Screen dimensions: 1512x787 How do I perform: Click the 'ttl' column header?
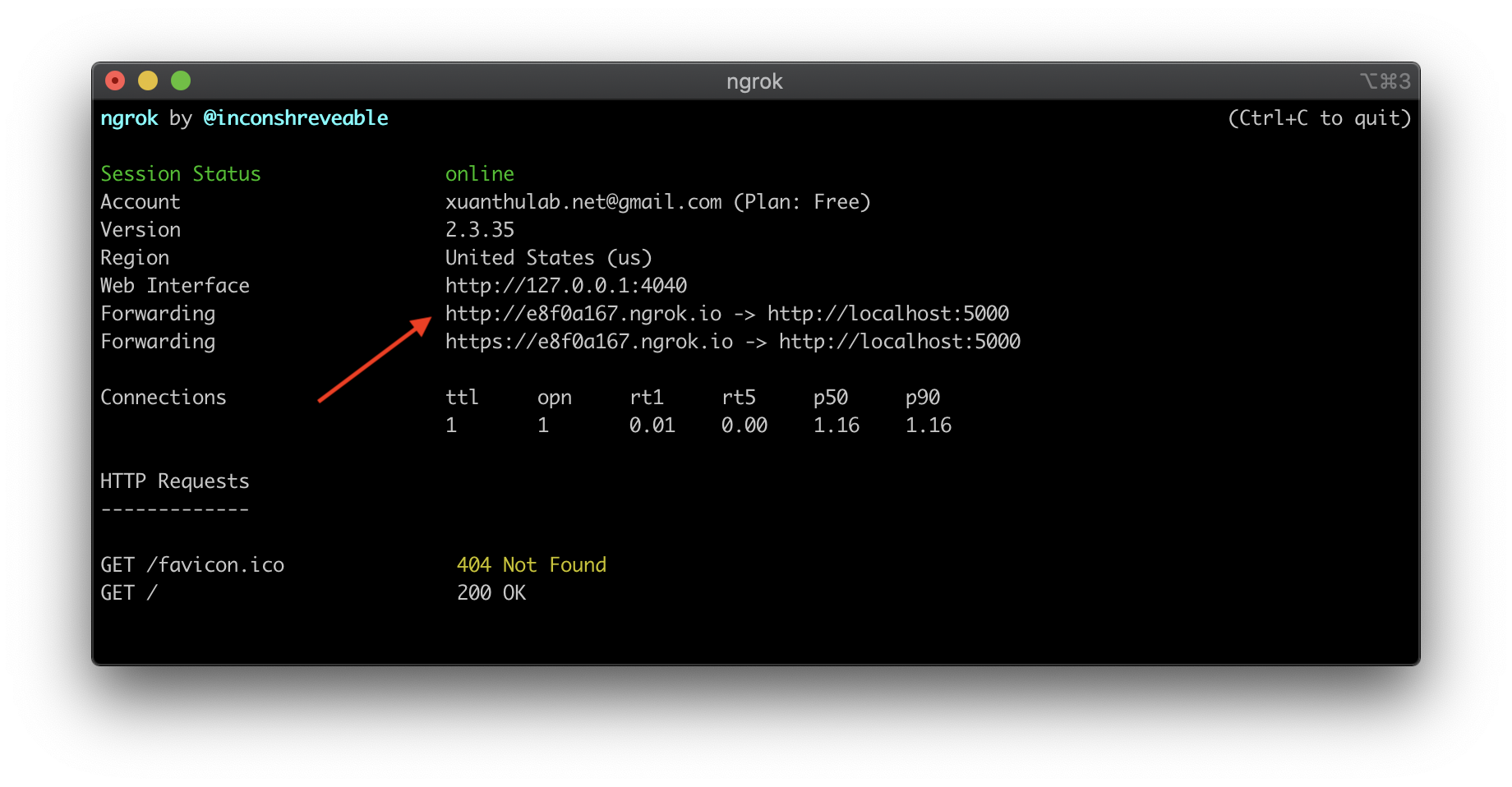point(462,398)
